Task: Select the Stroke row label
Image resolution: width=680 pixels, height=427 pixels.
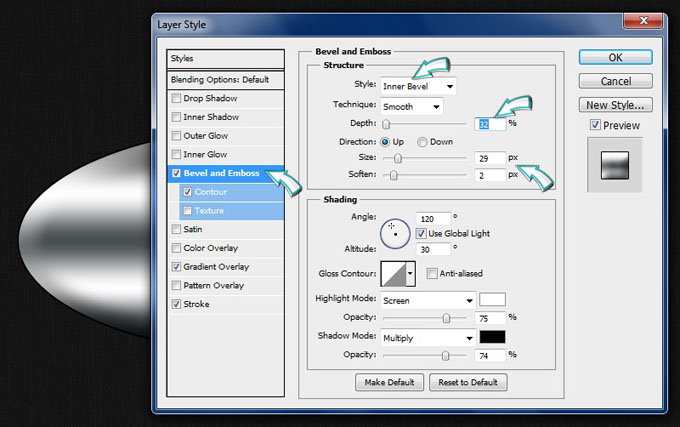Action: tap(196, 304)
